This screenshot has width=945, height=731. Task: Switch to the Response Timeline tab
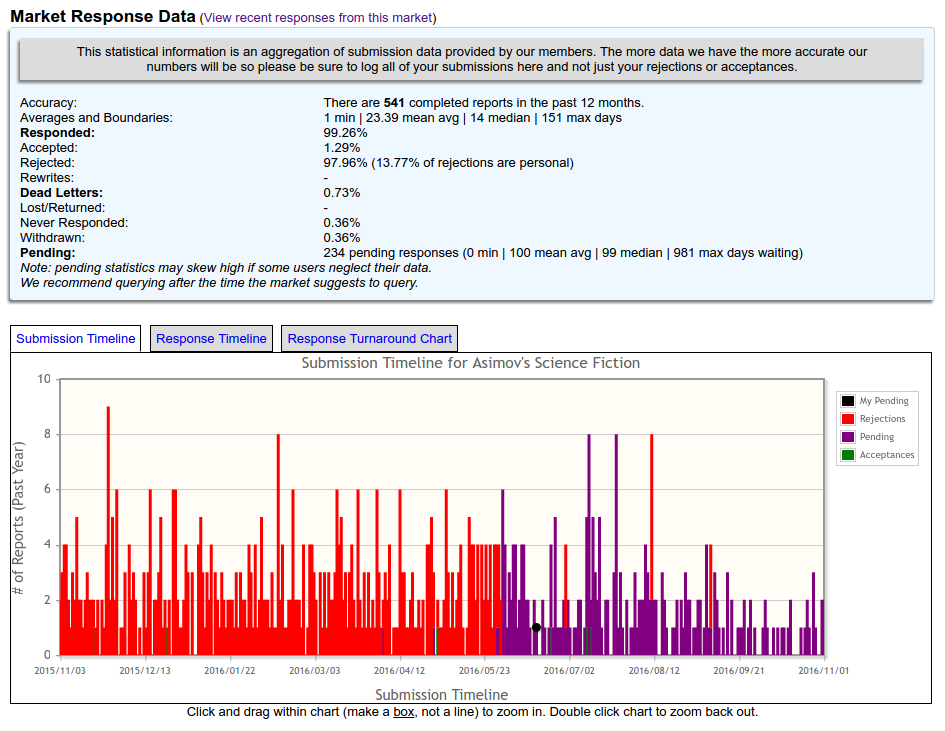(211, 339)
